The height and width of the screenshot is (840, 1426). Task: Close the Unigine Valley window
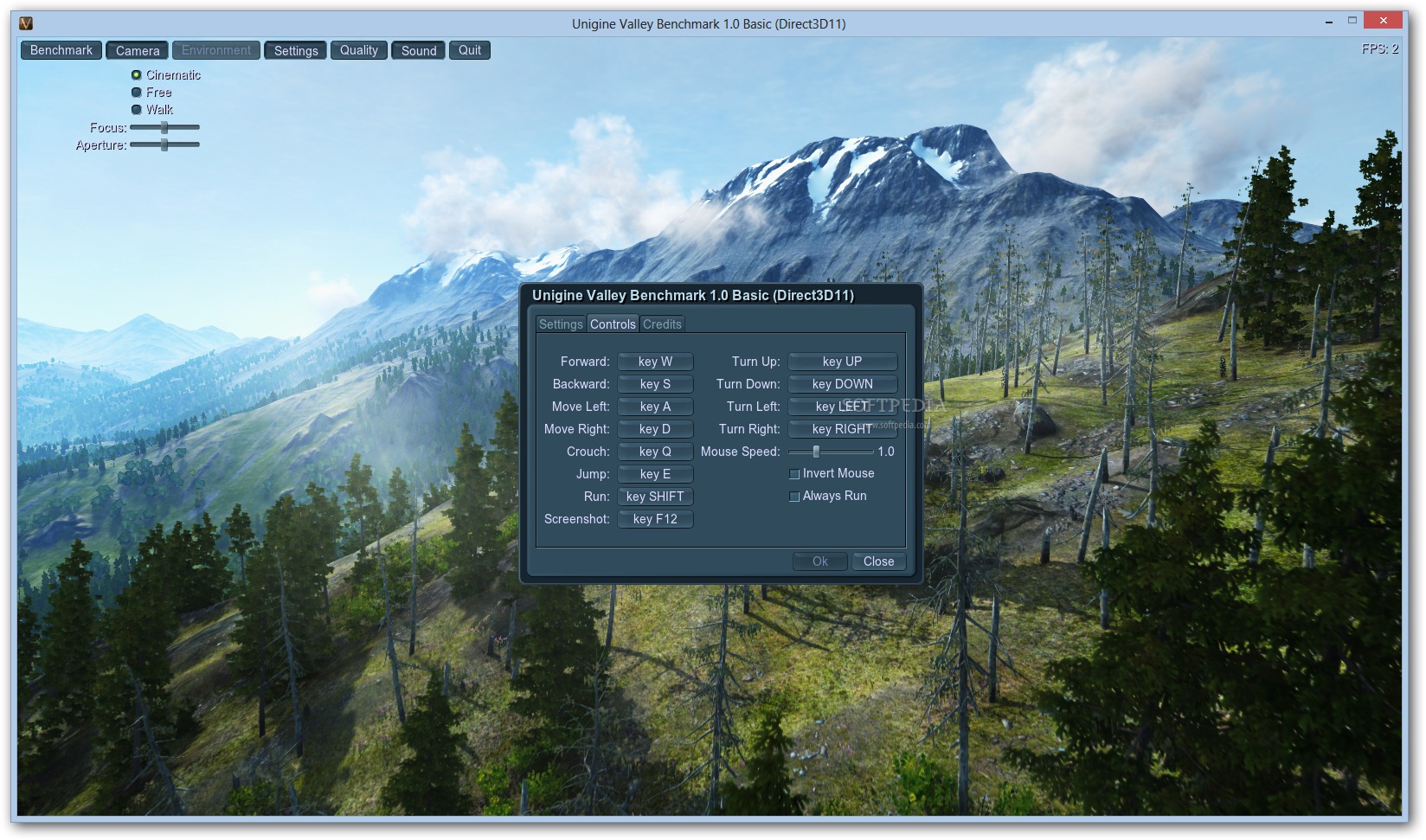click(1383, 20)
